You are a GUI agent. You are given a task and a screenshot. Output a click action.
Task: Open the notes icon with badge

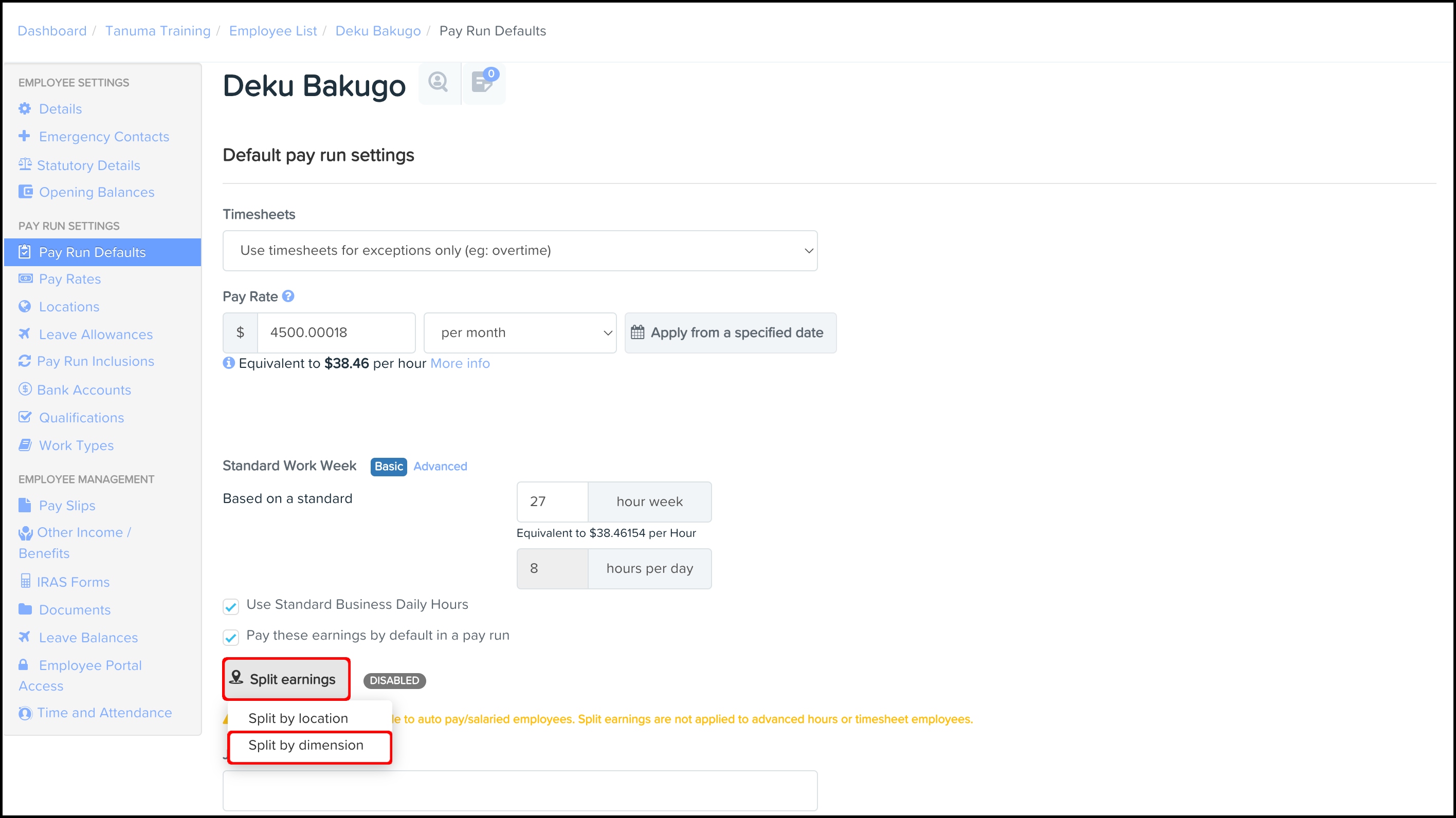tap(483, 83)
